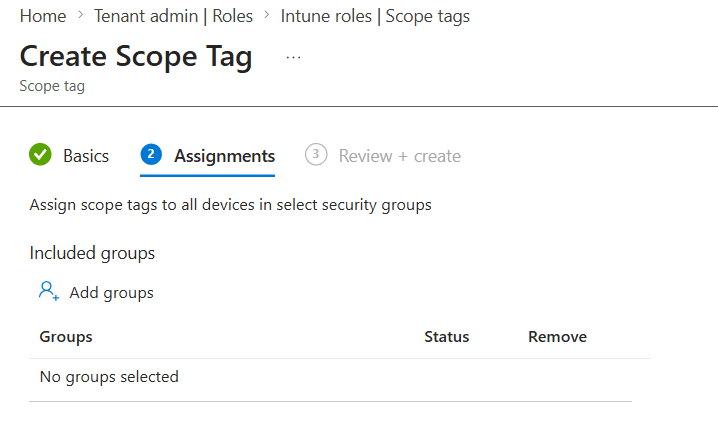The image size is (718, 427).
Task: Click chevron after Home breadcrumb
Action: pos(81,15)
